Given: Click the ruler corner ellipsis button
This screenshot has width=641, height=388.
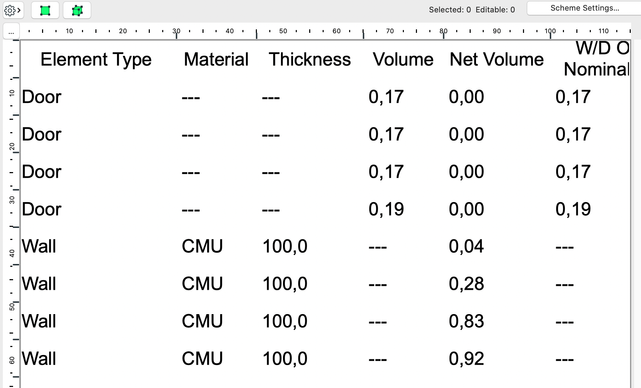Looking at the screenshot, I should (11, 31).
